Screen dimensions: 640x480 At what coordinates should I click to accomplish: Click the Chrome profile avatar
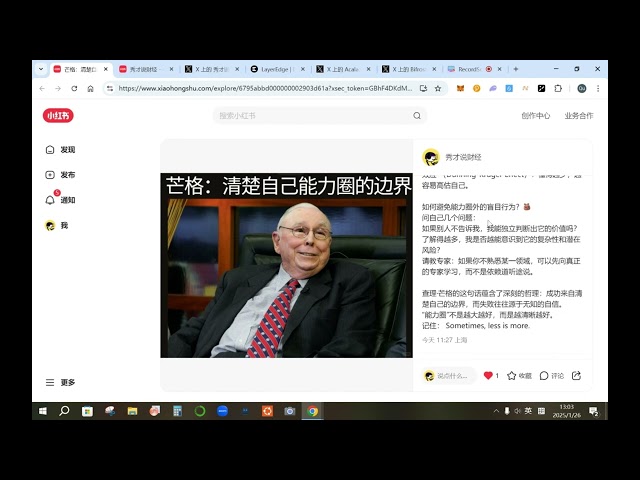click(x=582, y=89)
